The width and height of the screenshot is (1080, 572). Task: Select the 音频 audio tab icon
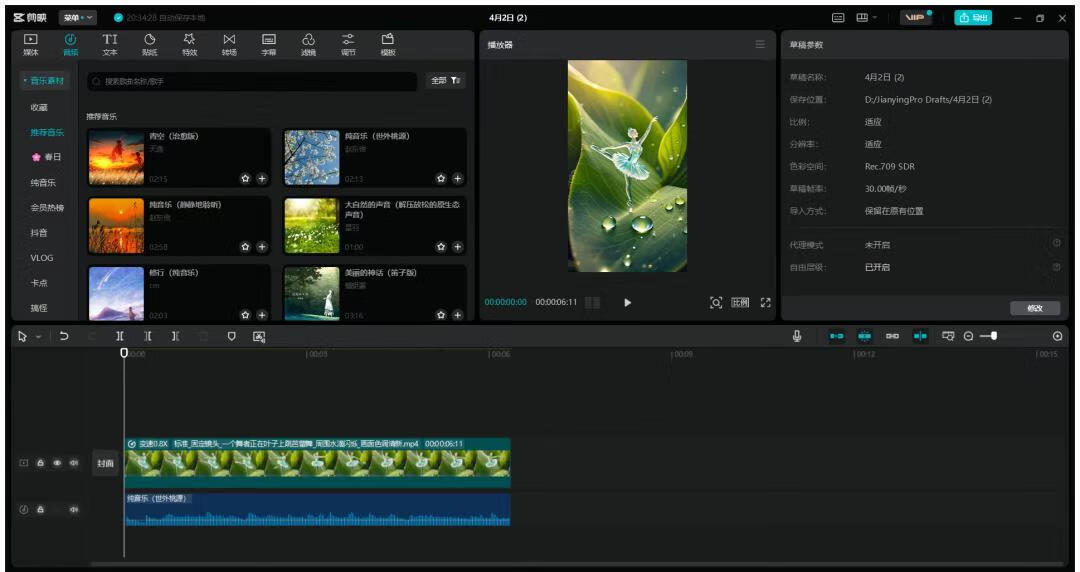pyautogui.click(x=70, y=44)
